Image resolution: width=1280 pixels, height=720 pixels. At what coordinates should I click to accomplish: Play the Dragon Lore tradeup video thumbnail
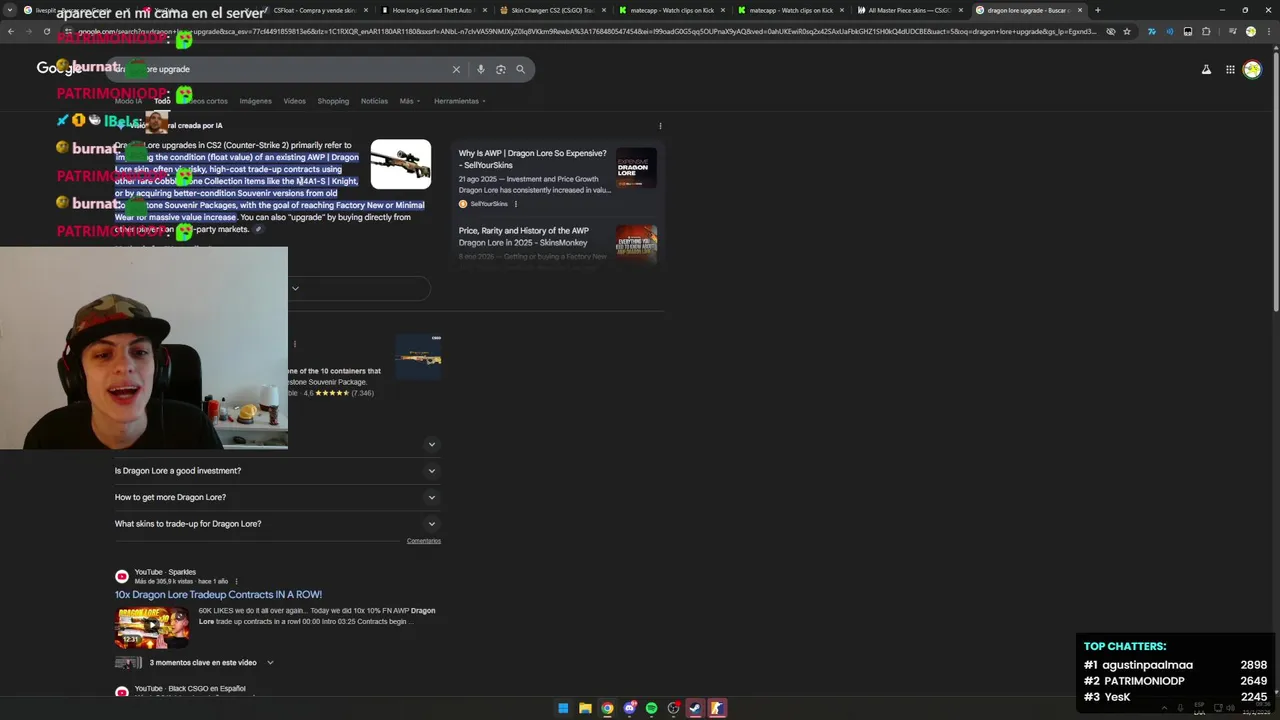[152, 628]
